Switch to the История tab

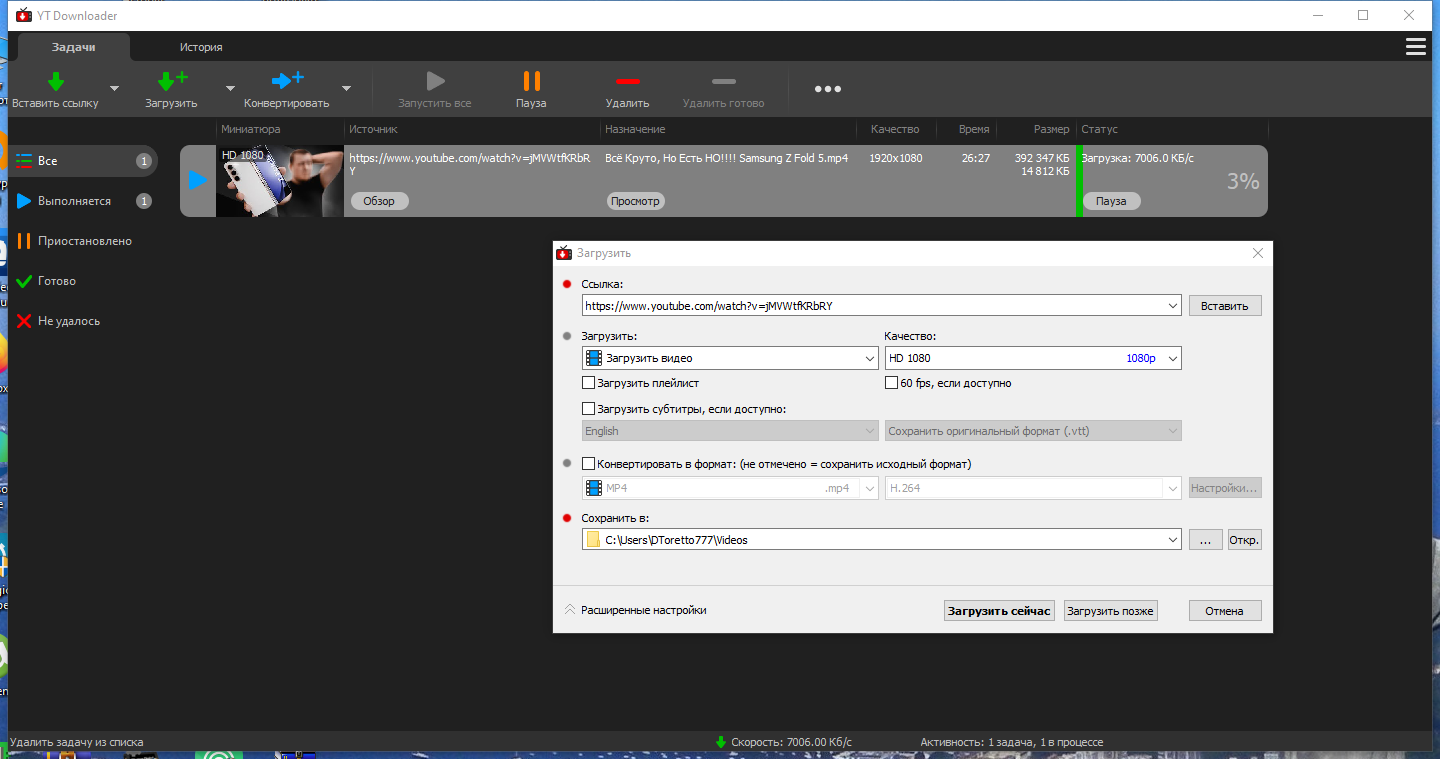pyautogui.click(x=201, y=47)
